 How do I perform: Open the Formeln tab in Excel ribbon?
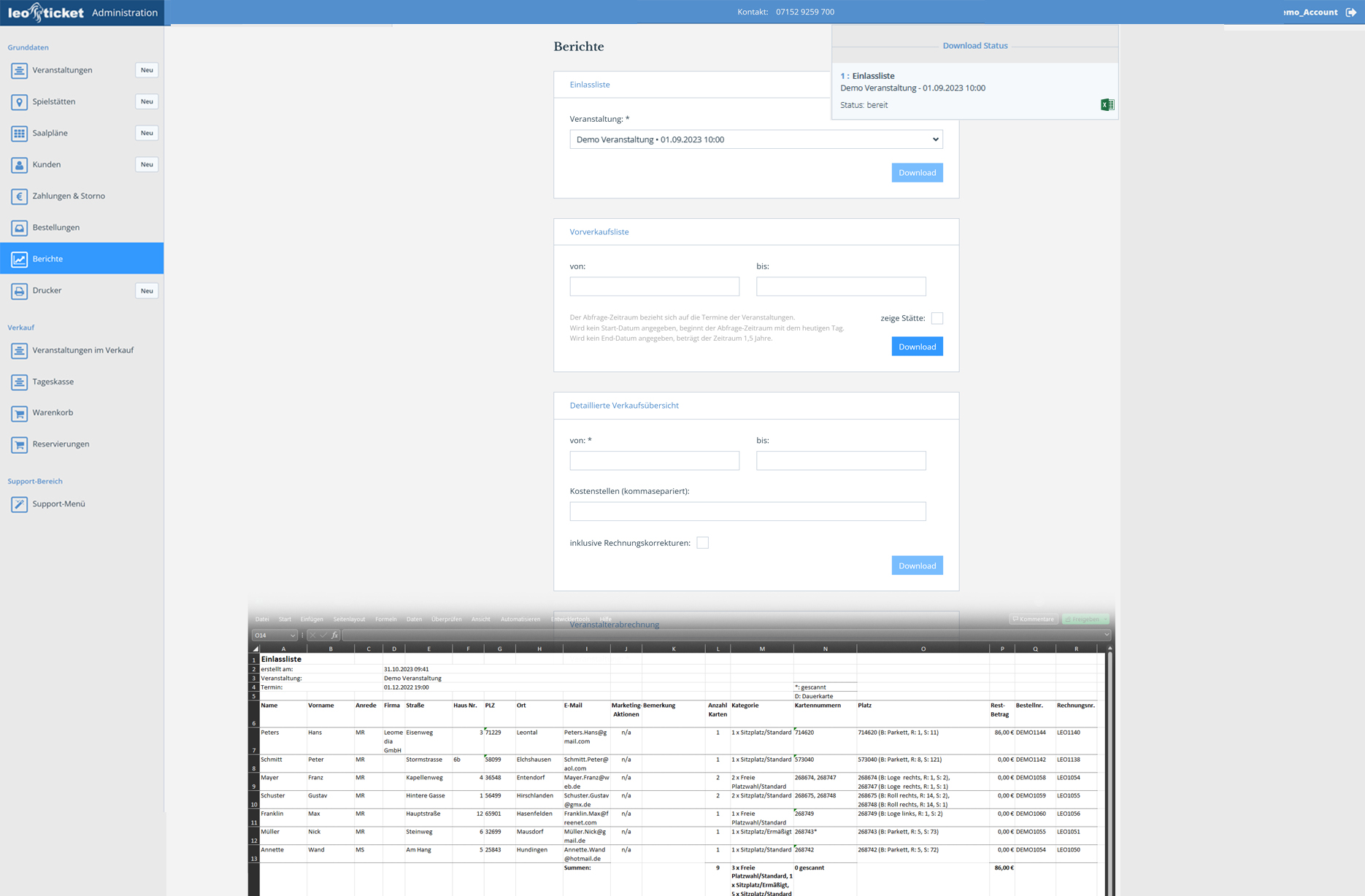[385, 619]
